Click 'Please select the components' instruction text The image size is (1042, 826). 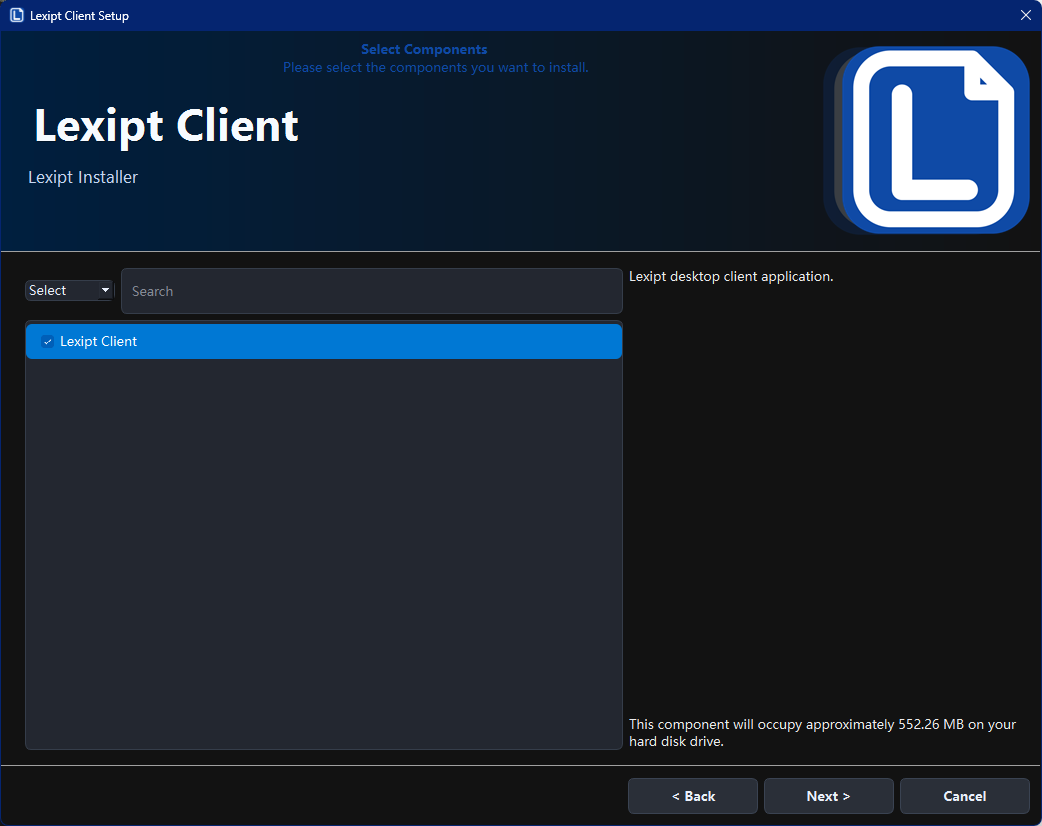pyautogui.click(x=435, y=68)
